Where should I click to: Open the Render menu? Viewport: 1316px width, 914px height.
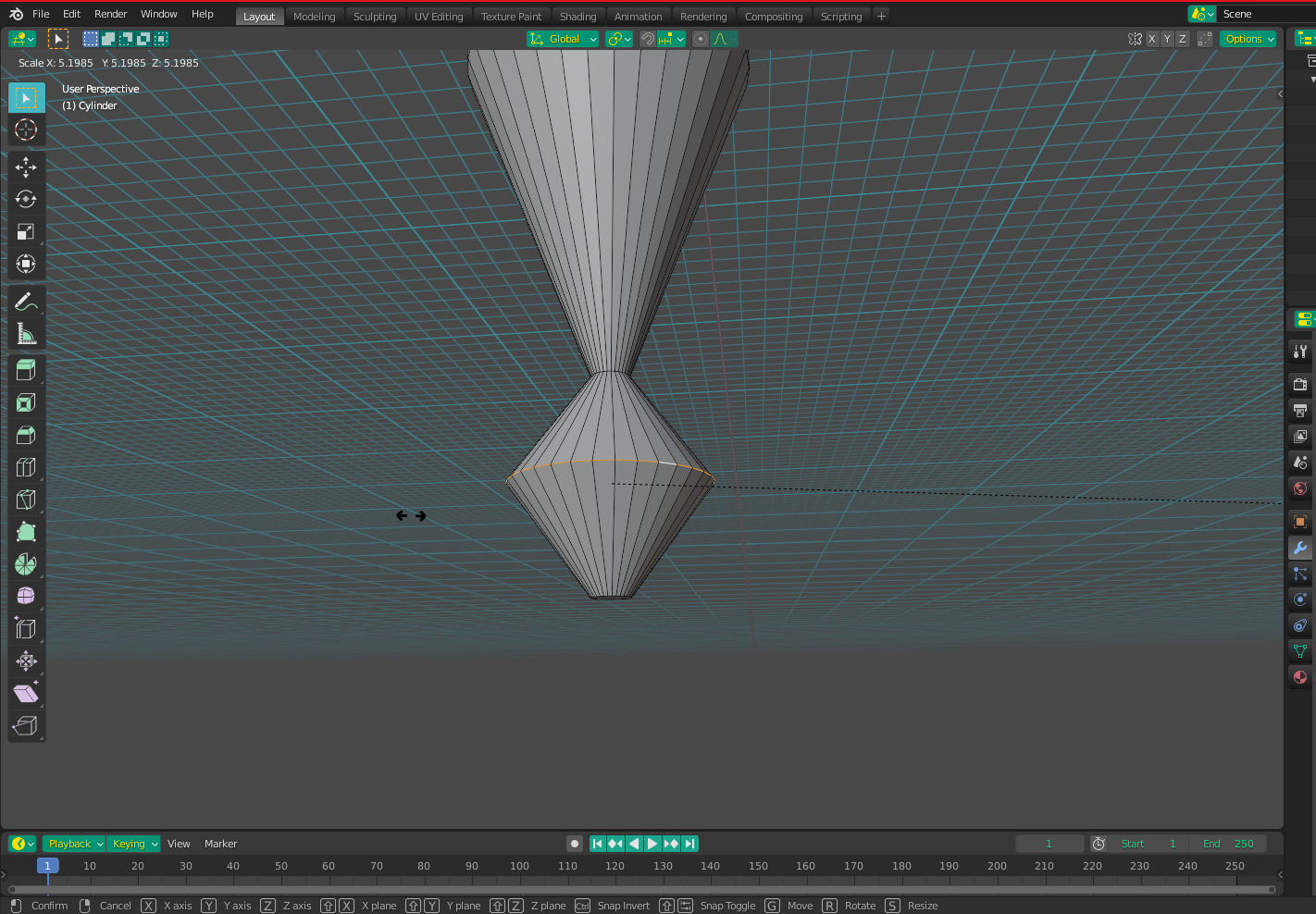click(110, 14)
